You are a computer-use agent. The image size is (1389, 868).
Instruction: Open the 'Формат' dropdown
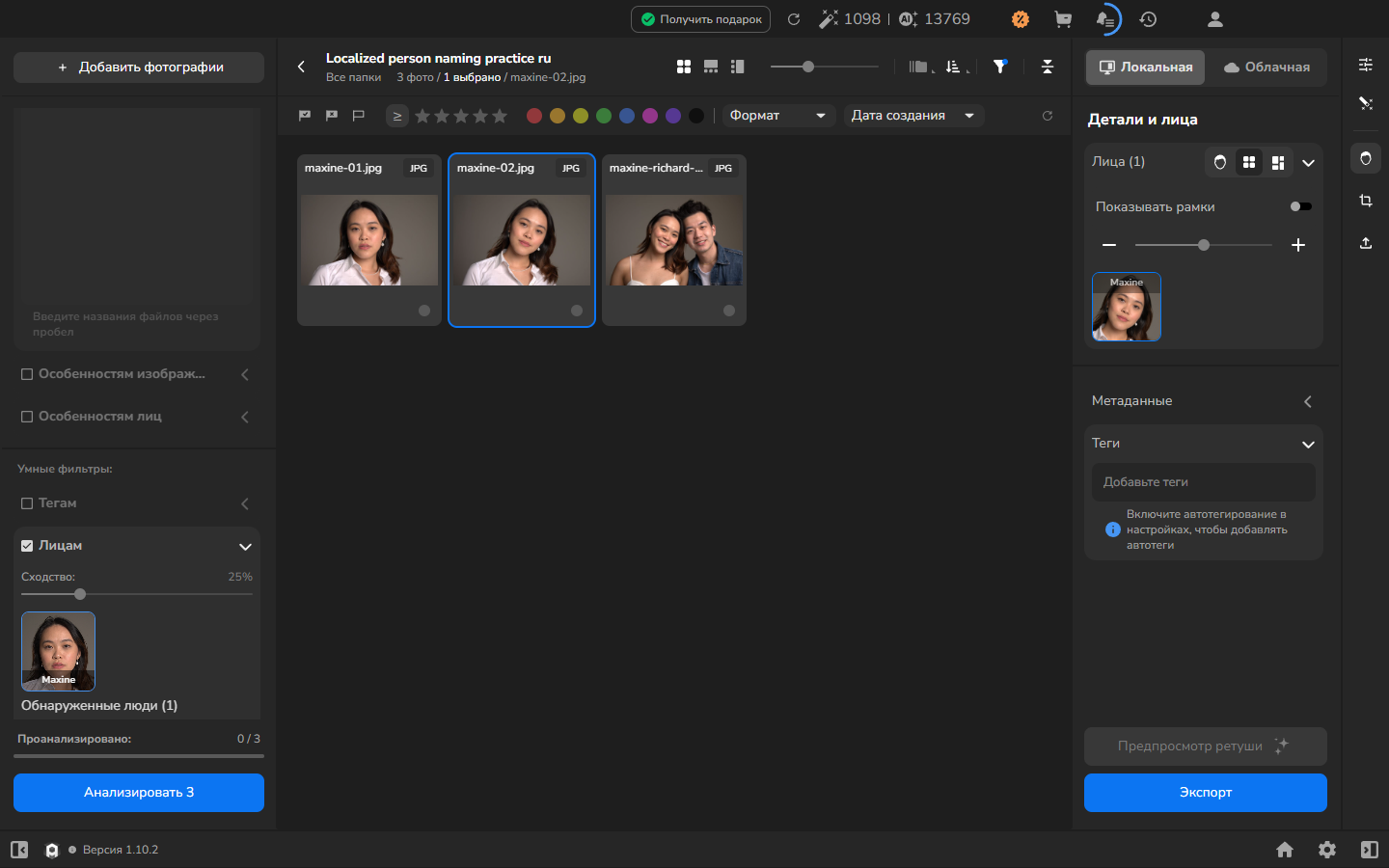[x=779, y=116]
